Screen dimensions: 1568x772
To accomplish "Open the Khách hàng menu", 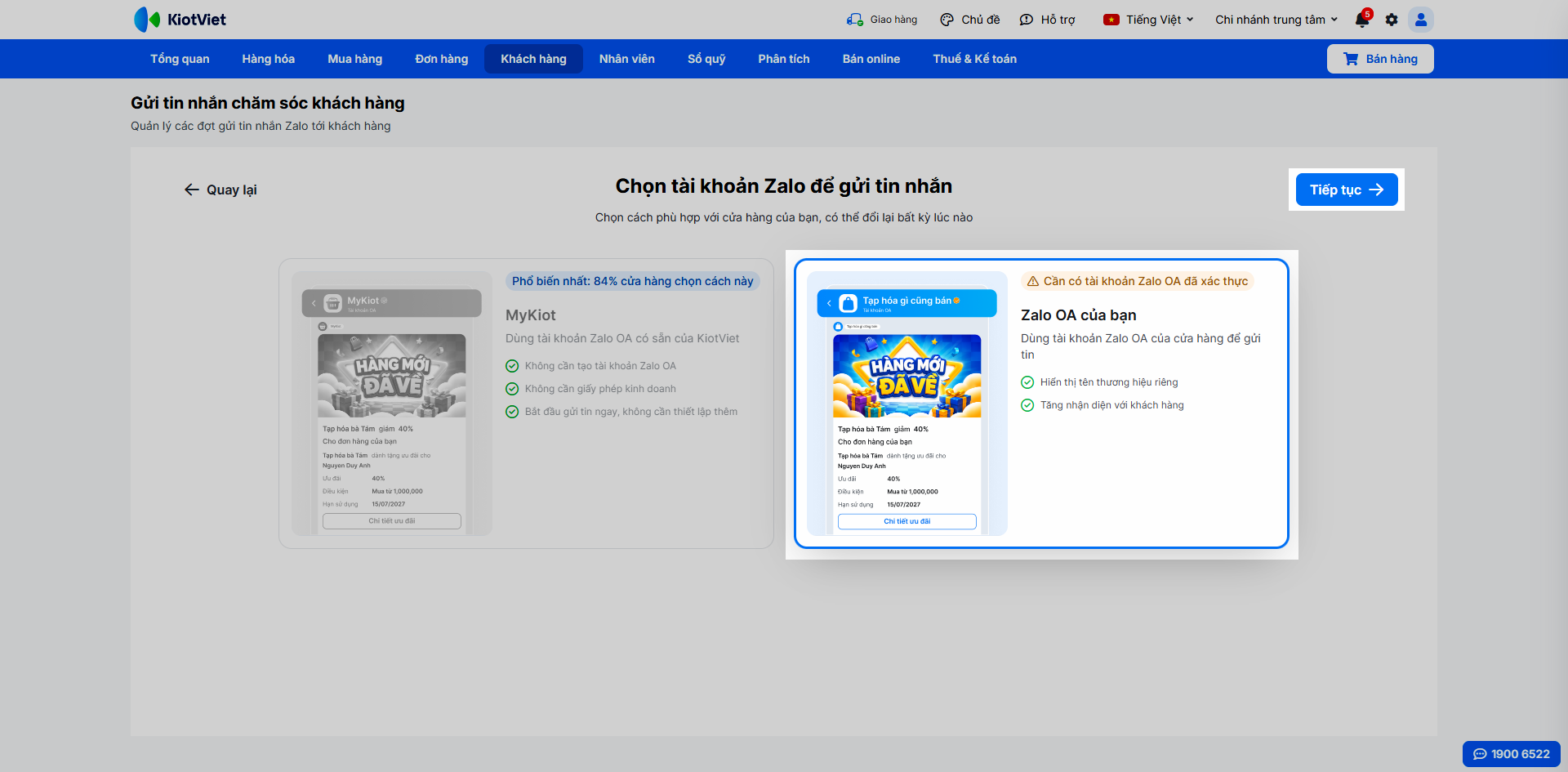I will click(x=533, y=59).
